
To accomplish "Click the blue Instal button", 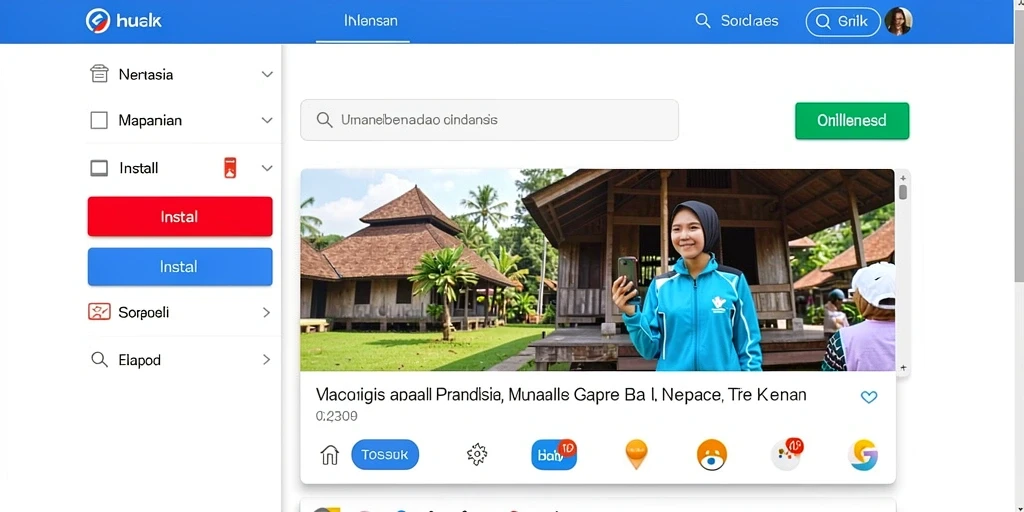I will pyautogui.click(x=180, y=266).
